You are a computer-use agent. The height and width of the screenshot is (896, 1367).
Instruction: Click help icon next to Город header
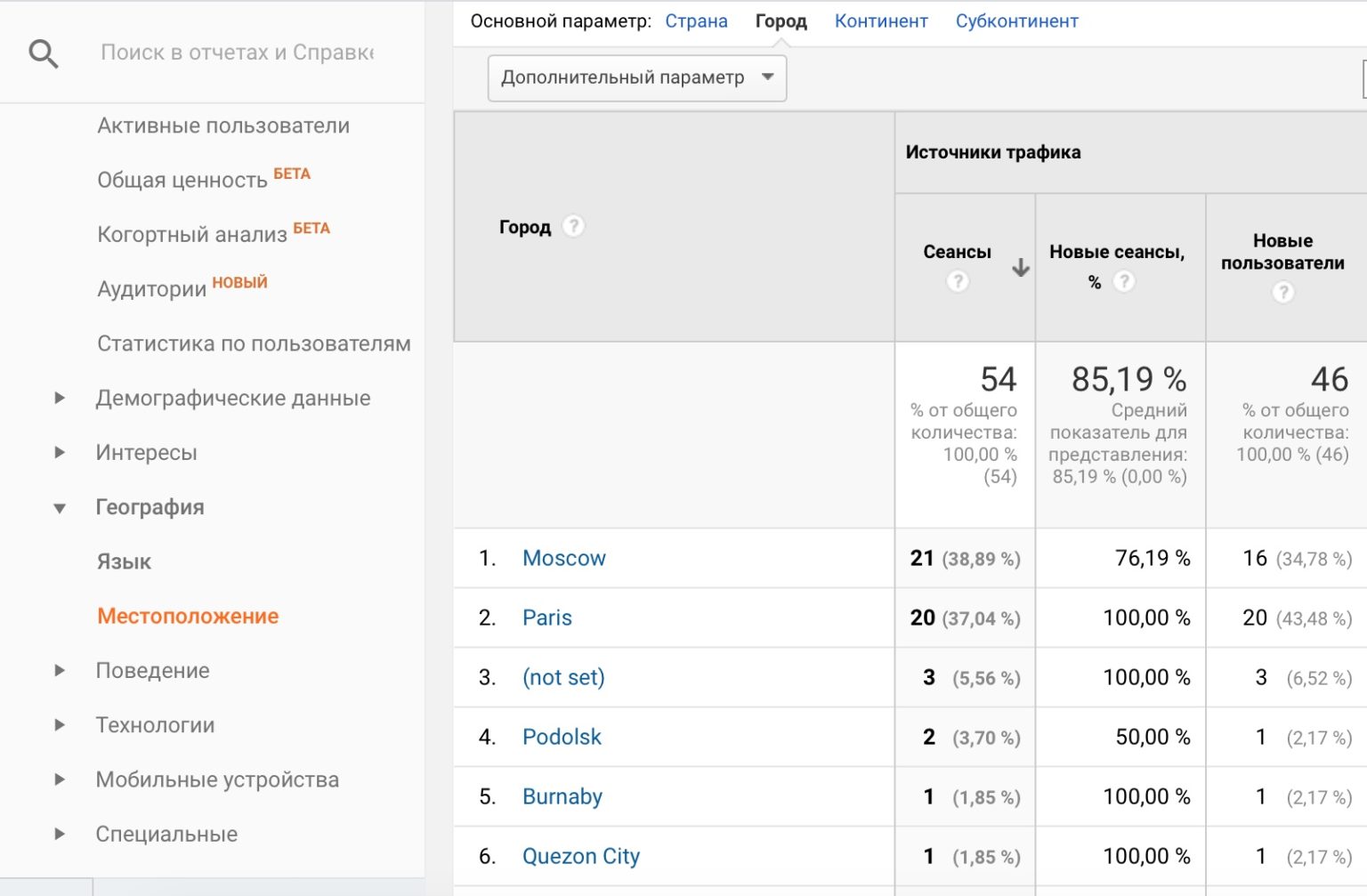click(574, 226)
